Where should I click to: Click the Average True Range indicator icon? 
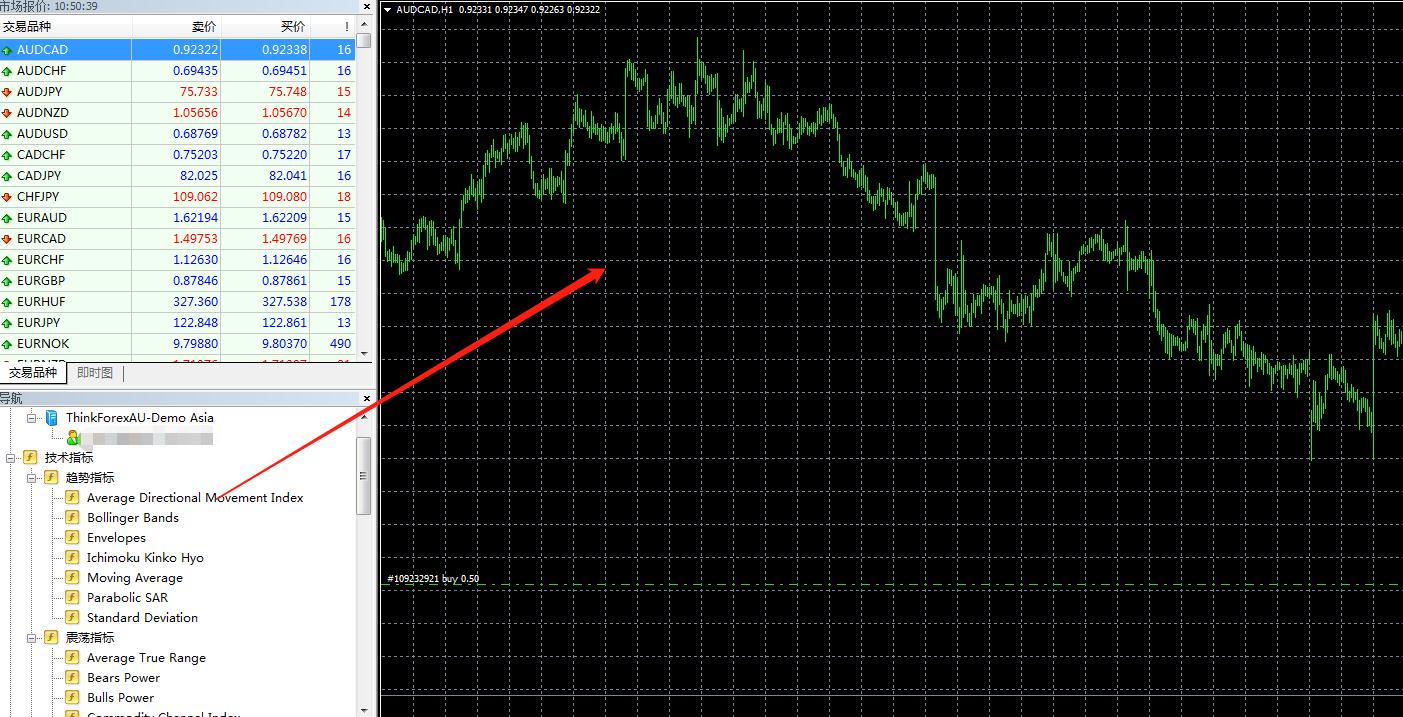pyautogui.click(x=72, y=657)
